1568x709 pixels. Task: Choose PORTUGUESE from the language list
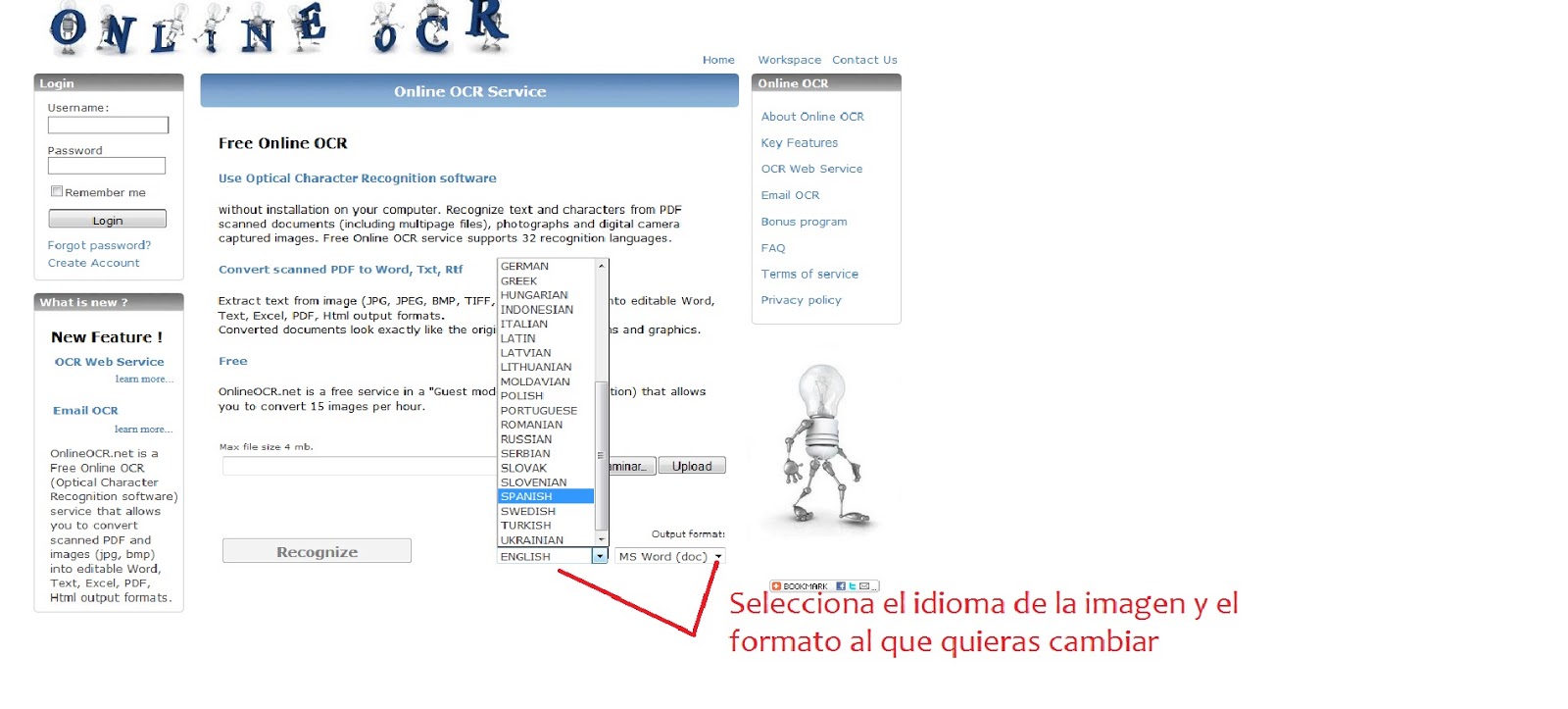(546, 410)
